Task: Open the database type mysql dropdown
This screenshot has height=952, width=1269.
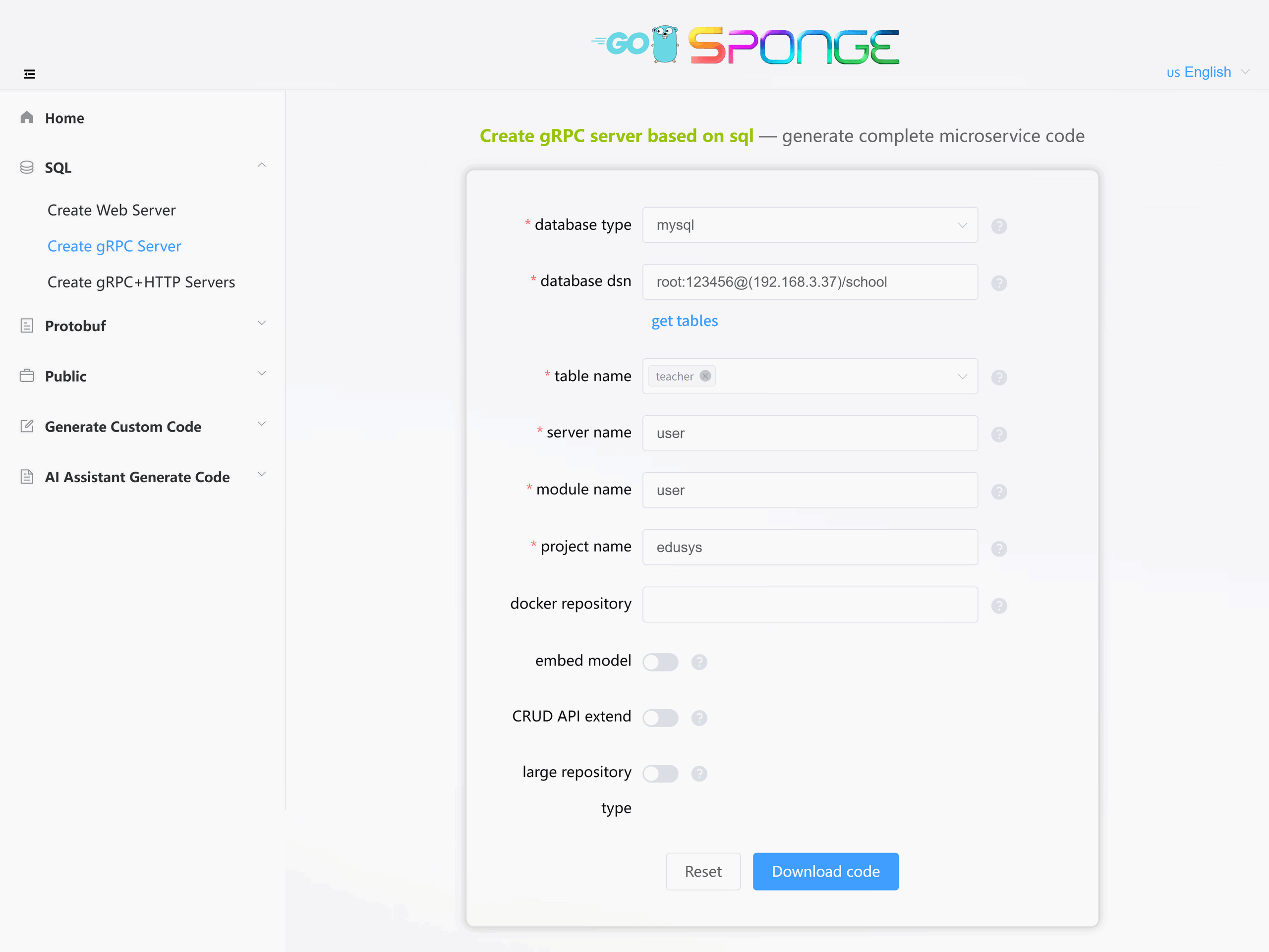Action: coord(810,225)
